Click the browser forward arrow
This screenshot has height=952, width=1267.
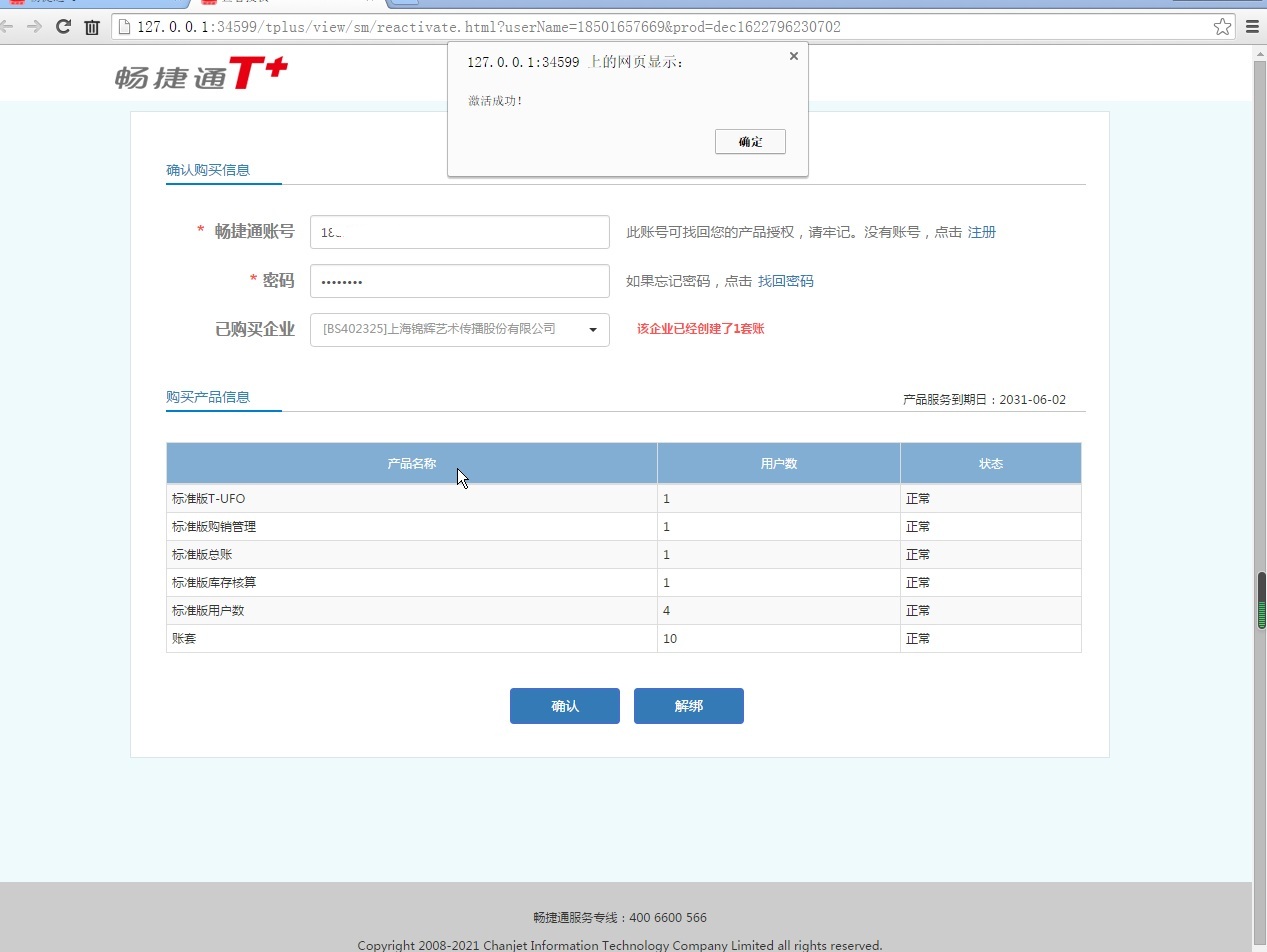pos(34,27)
